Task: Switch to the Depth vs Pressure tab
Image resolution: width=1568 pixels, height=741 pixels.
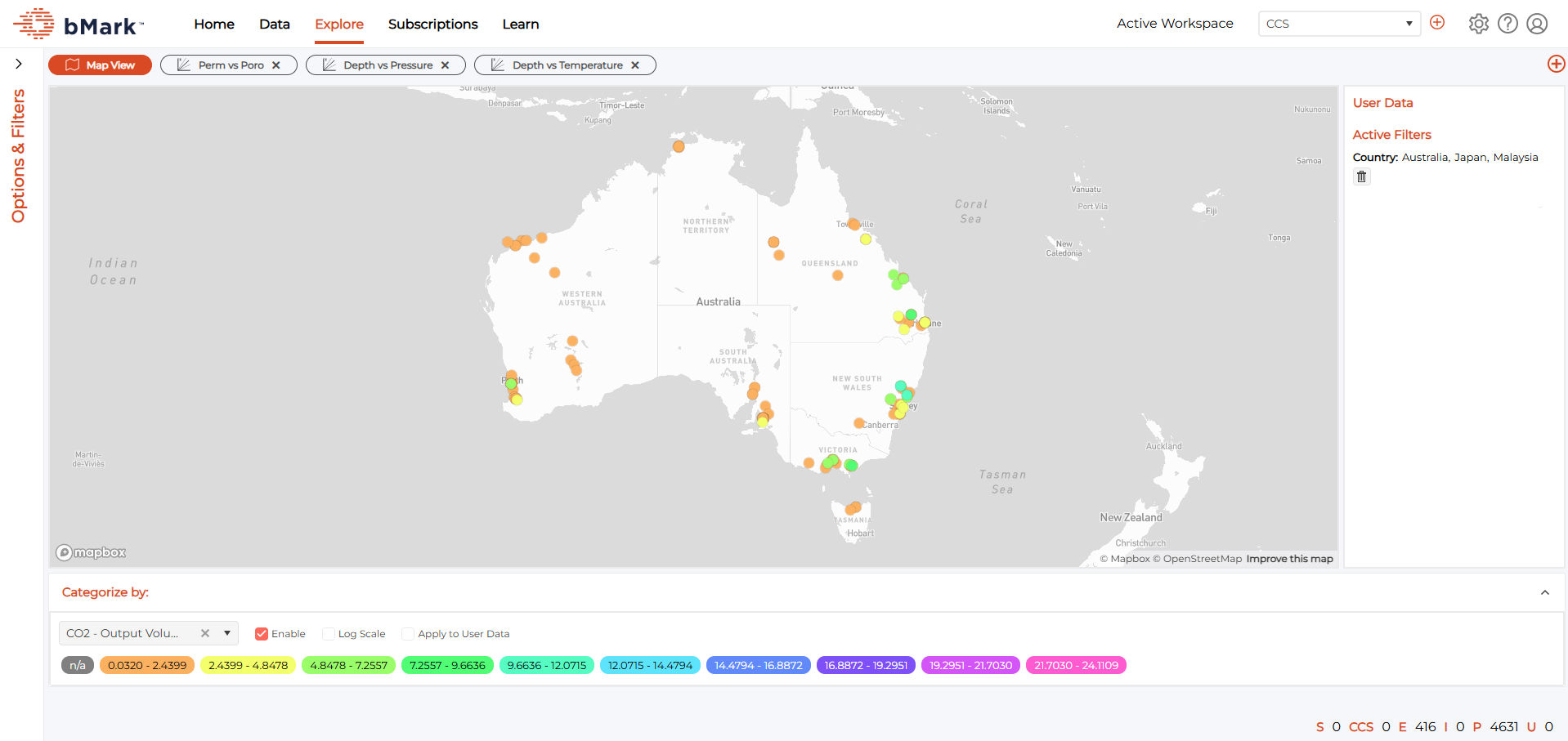Action: pos(387,65)
